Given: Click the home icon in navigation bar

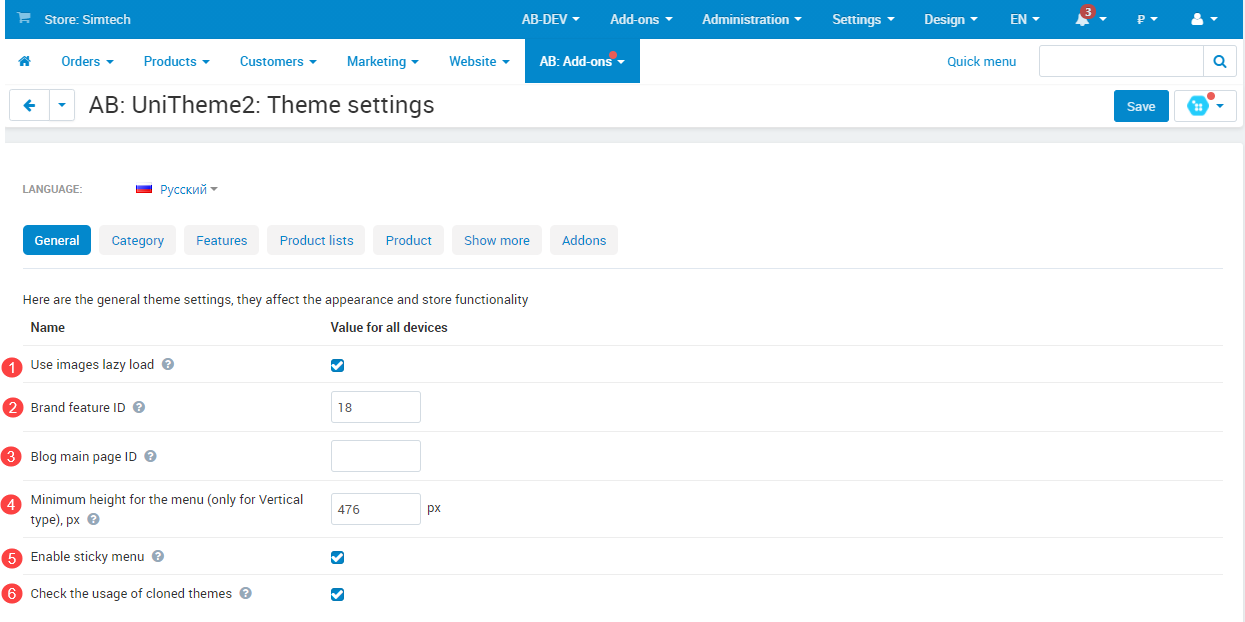Looking at the screenshot, I should point(25,61).
